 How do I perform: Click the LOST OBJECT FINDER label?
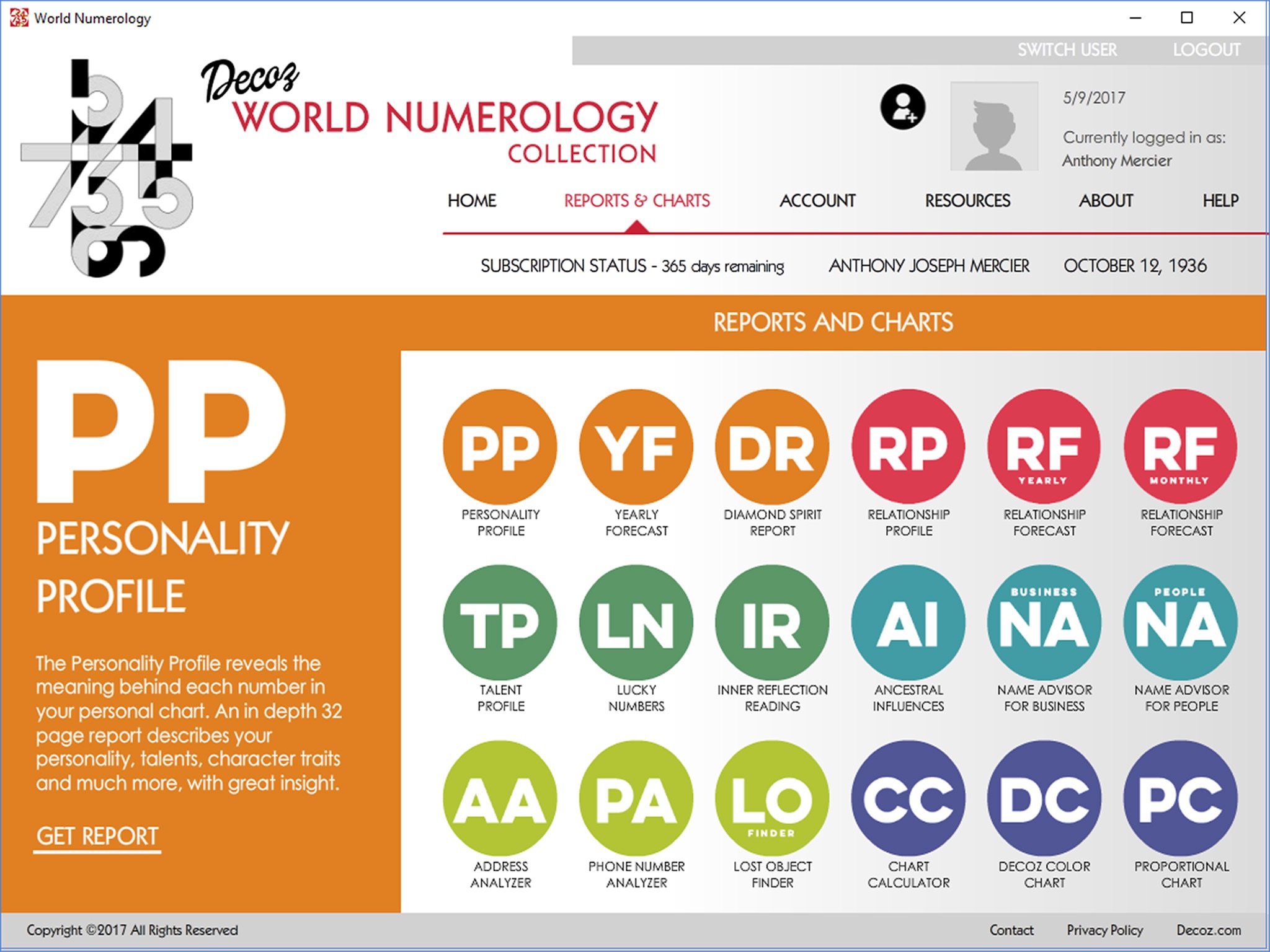coord(773,875)
